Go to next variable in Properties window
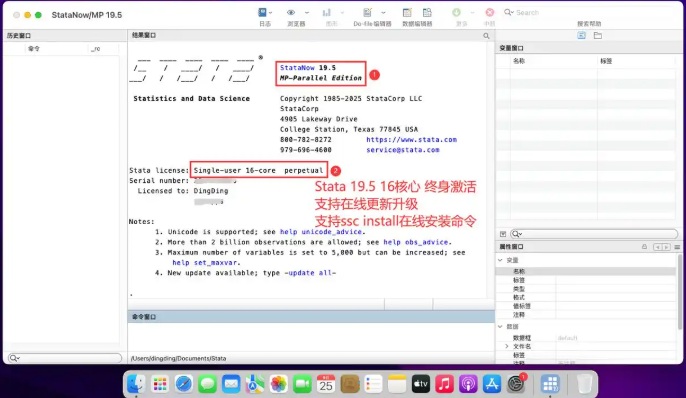 [666, 247]
